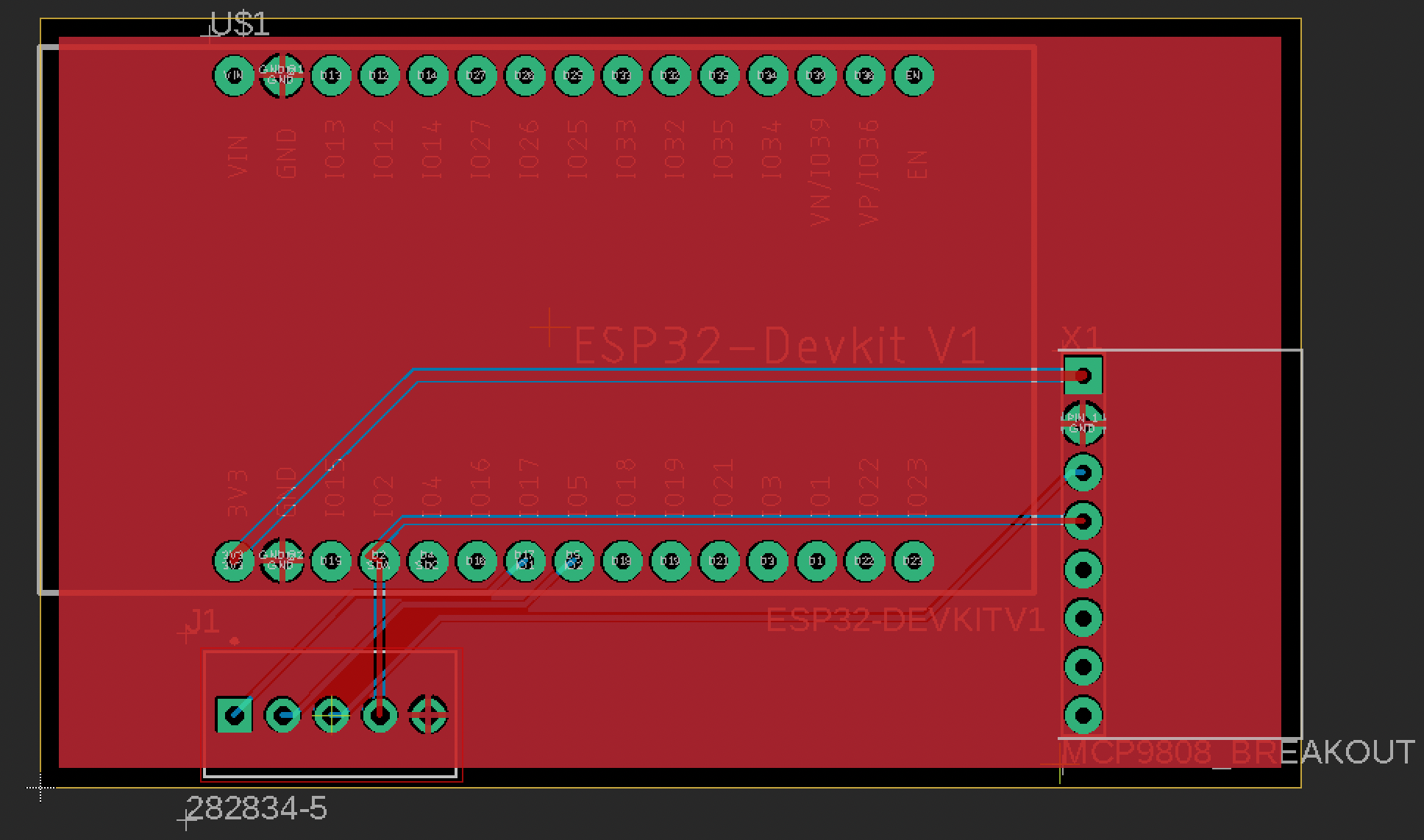Select the VIN pad on the ESP32 top row
Image resolution: width=1424 pixels, height=840 pixels.
234,75
